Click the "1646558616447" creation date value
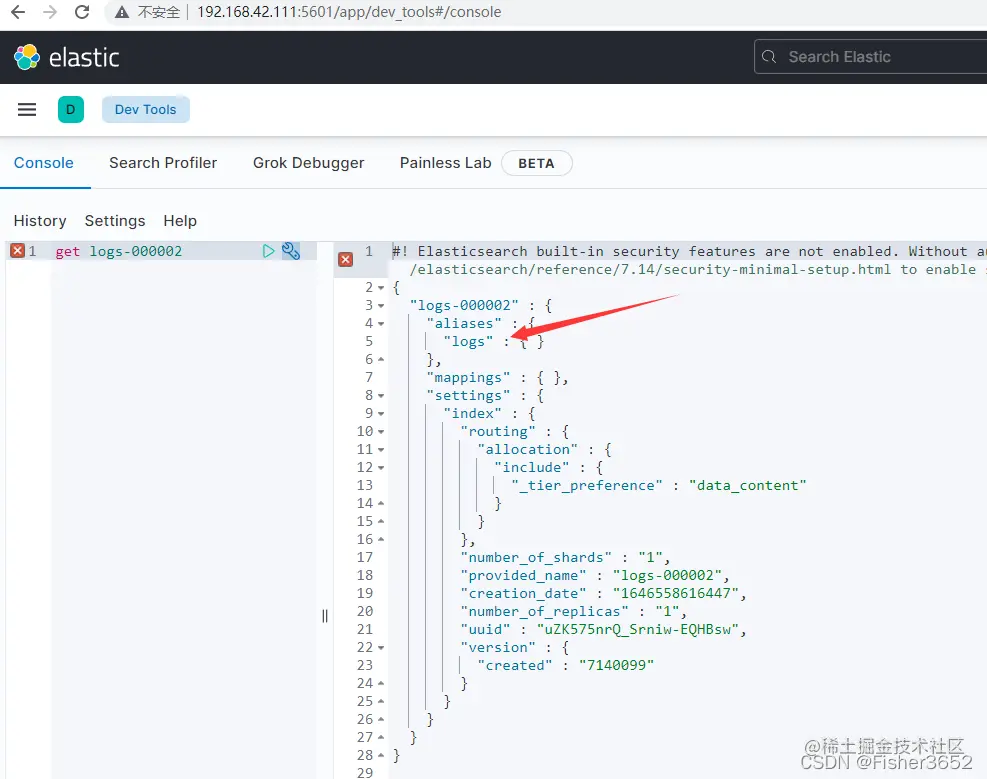Image resolution: width=987 pixels, height=779 pixels. [x=675, y=593]
